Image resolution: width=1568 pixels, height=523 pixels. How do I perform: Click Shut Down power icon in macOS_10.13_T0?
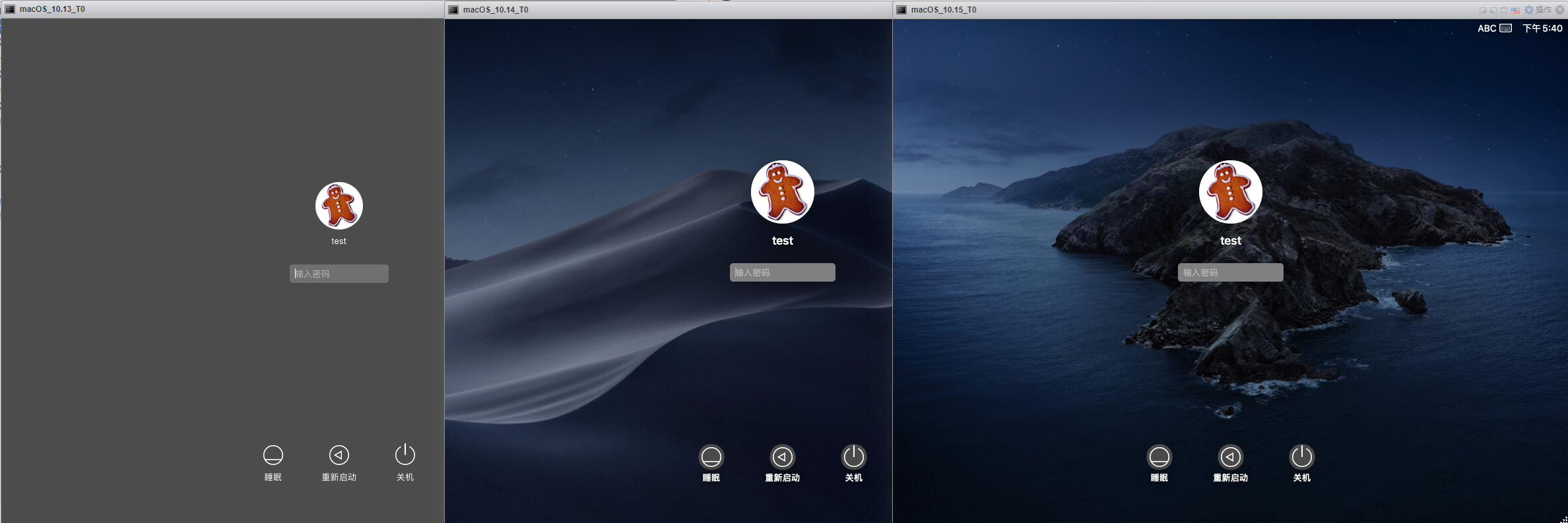tap(405, 454)
